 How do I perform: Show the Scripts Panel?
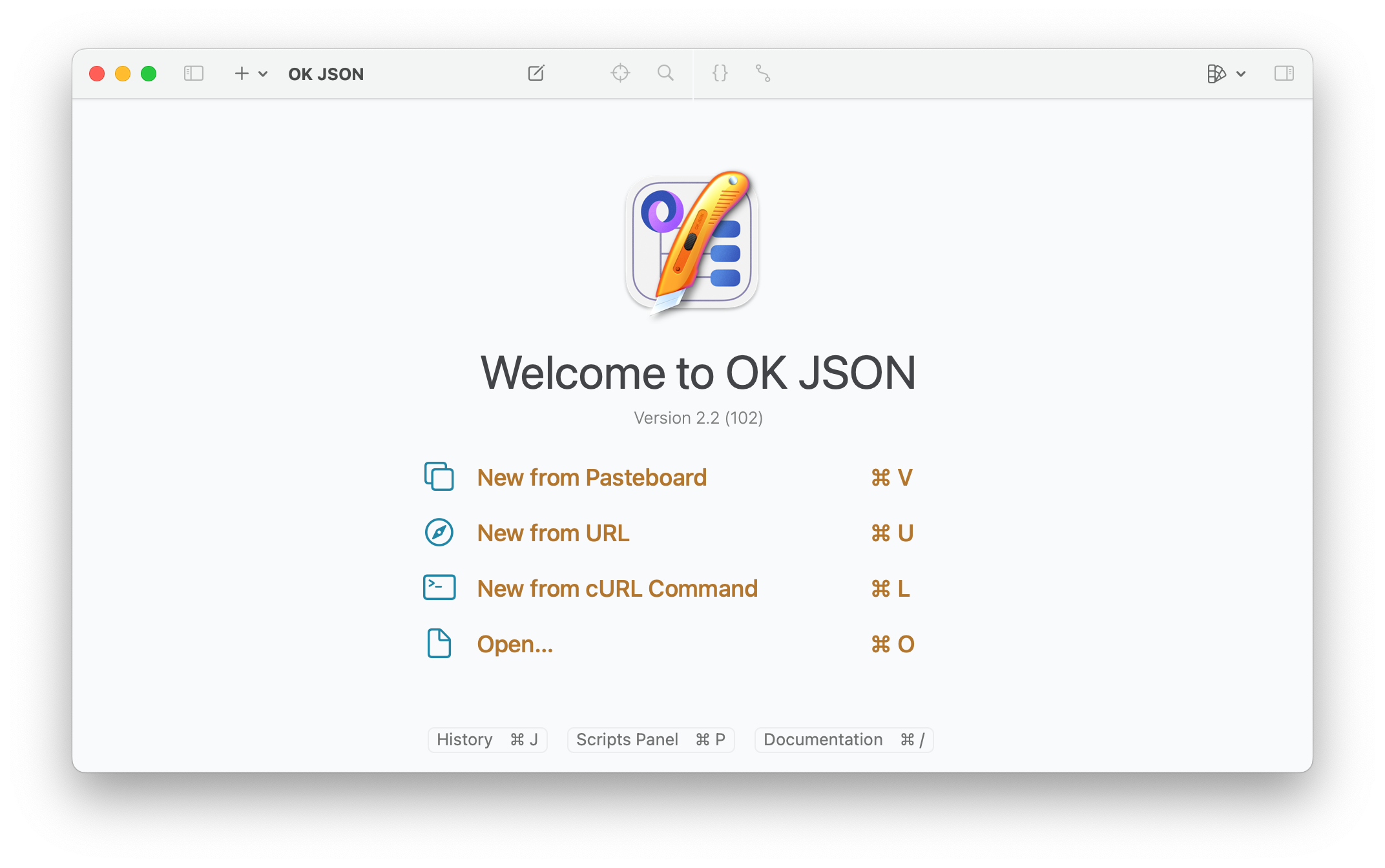(651, 739)
